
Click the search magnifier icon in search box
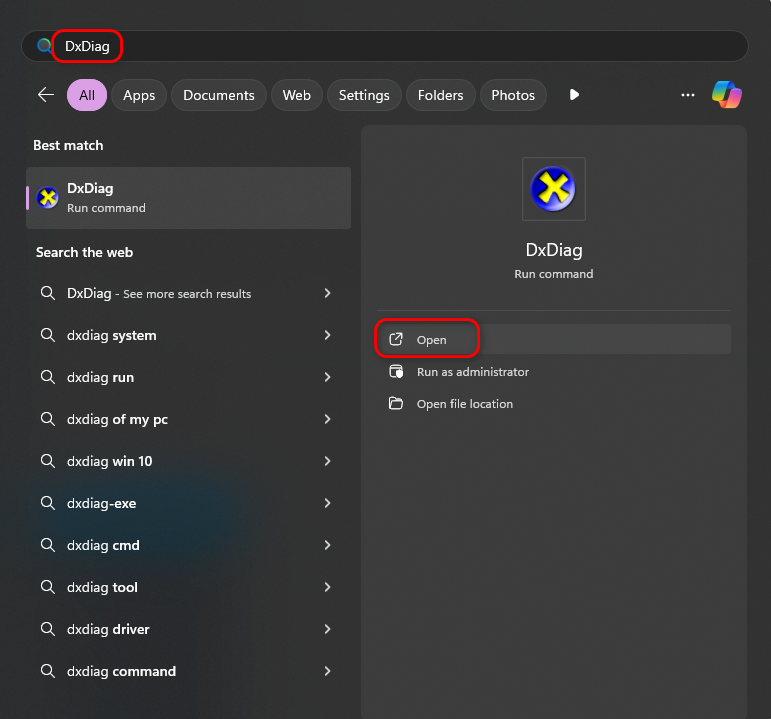coord(44,46)
